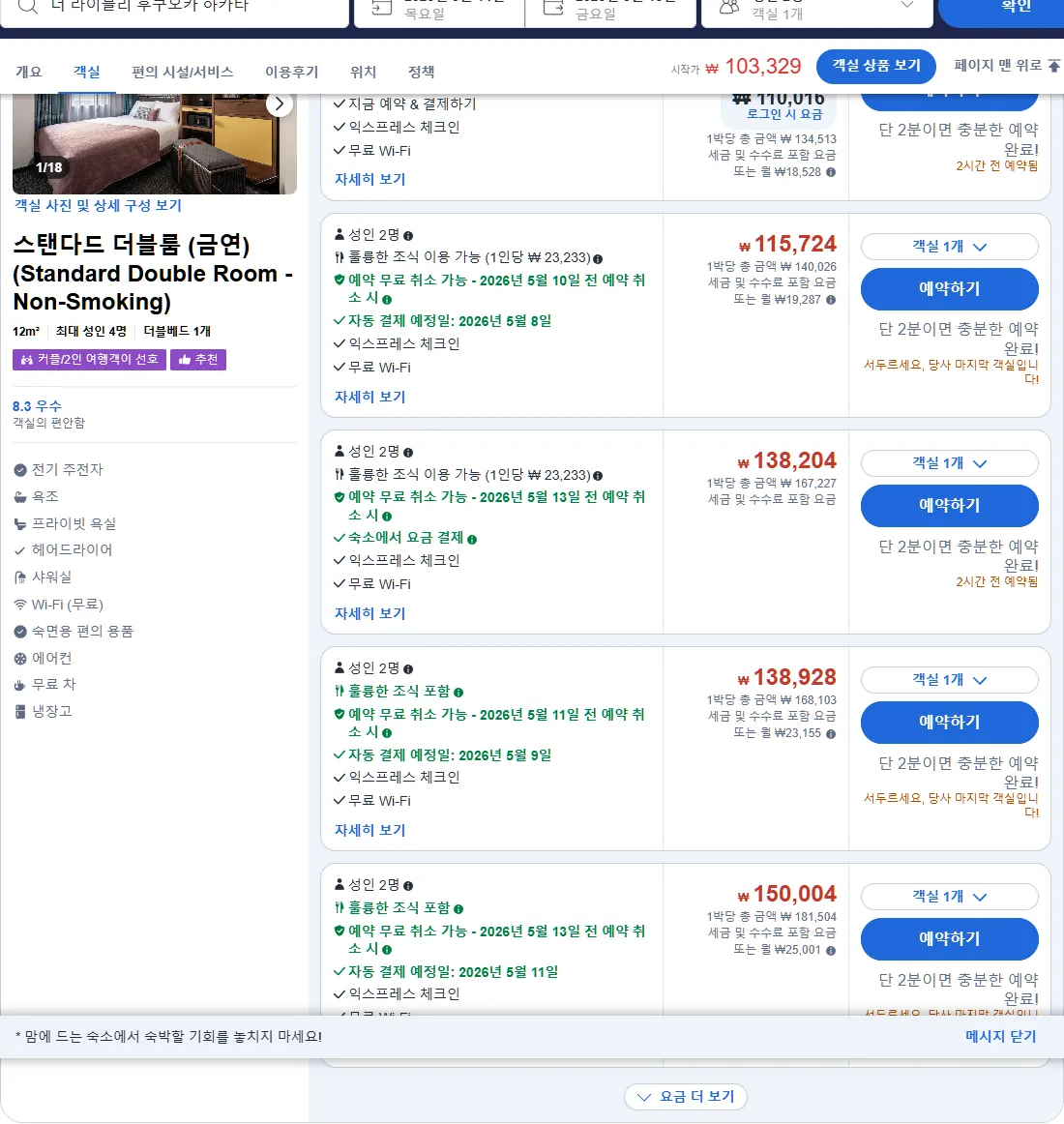This screenshot has width=1064, height=1124.
Task: Click the 숙면용 편의 용품 icon
Action: pos(20,632)
